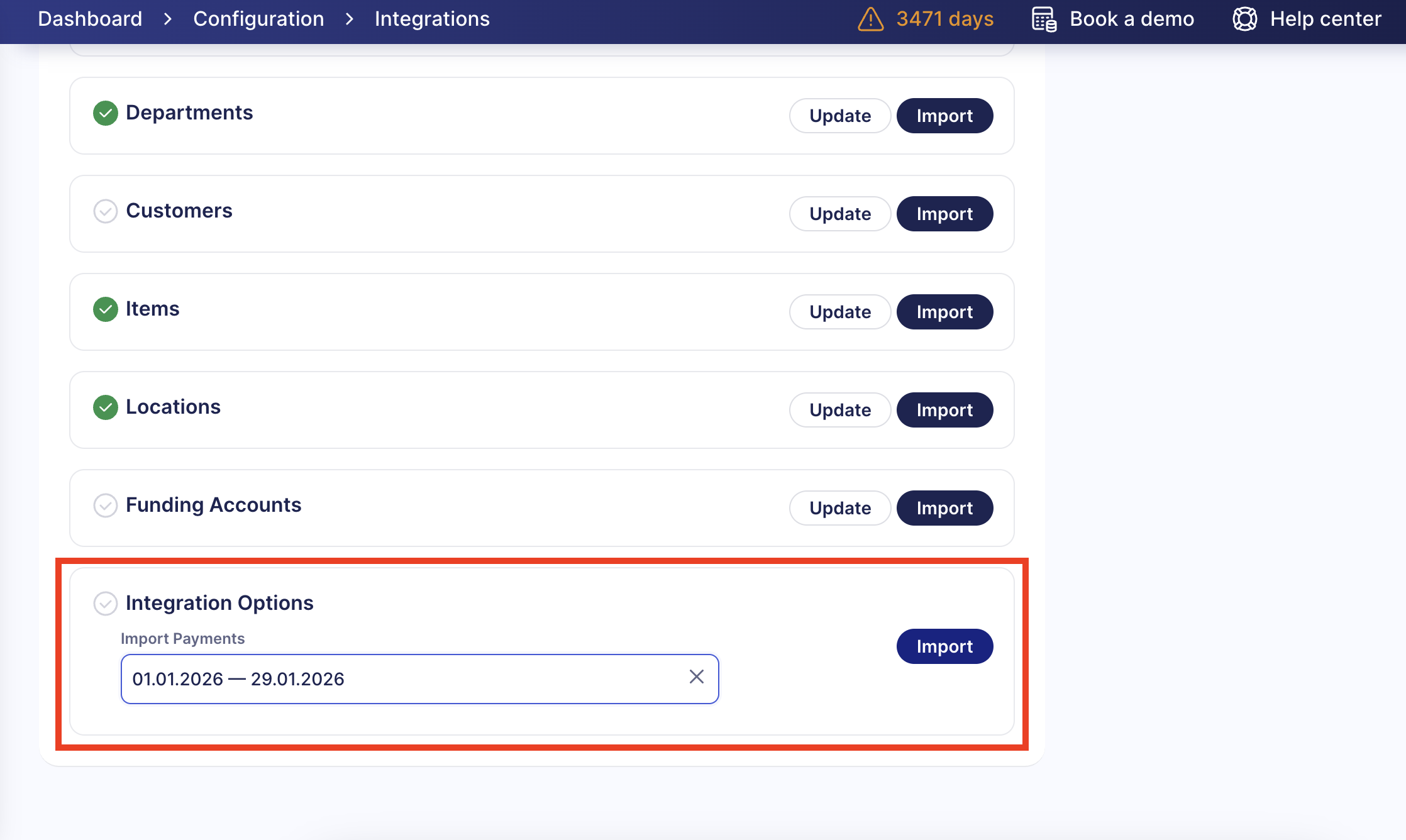Click the grey Funding Accounts status circle

point(106,506)
